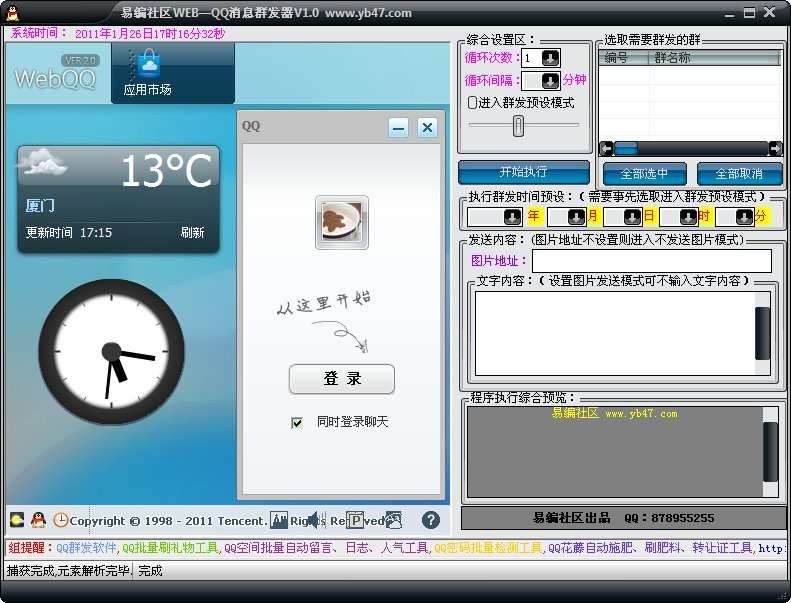Click the weather cloud icon in the widget

(x=42, y=161)
